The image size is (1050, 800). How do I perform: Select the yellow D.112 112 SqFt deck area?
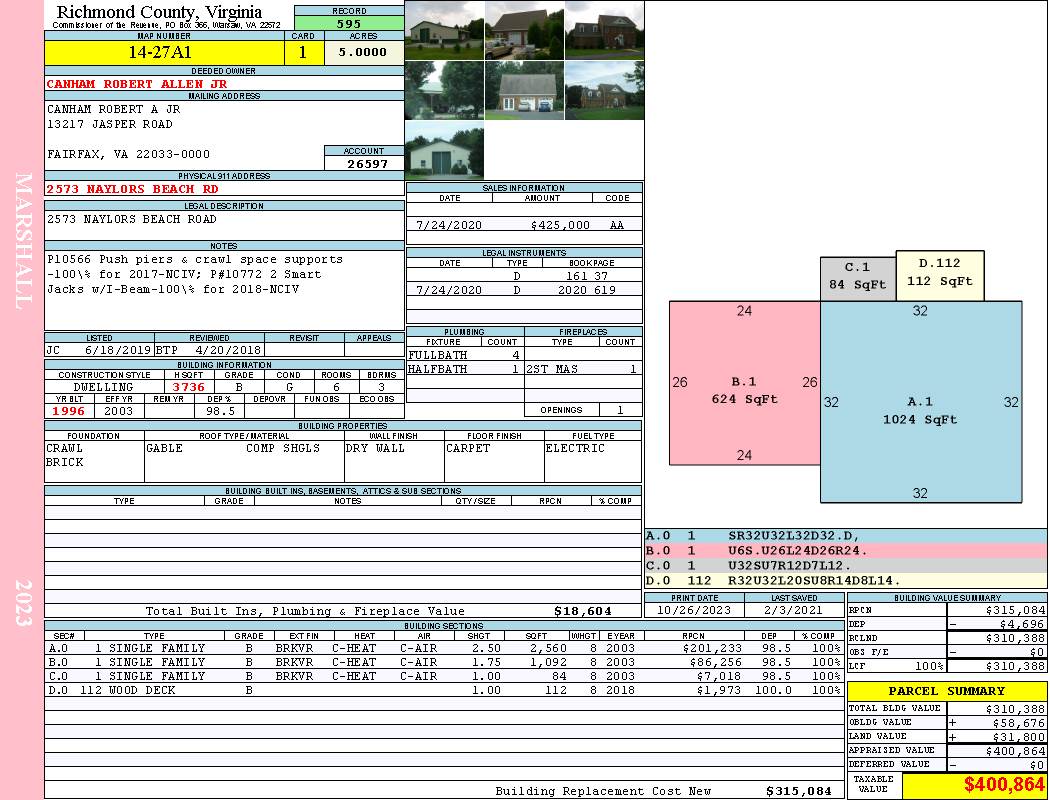coord(939,275)
